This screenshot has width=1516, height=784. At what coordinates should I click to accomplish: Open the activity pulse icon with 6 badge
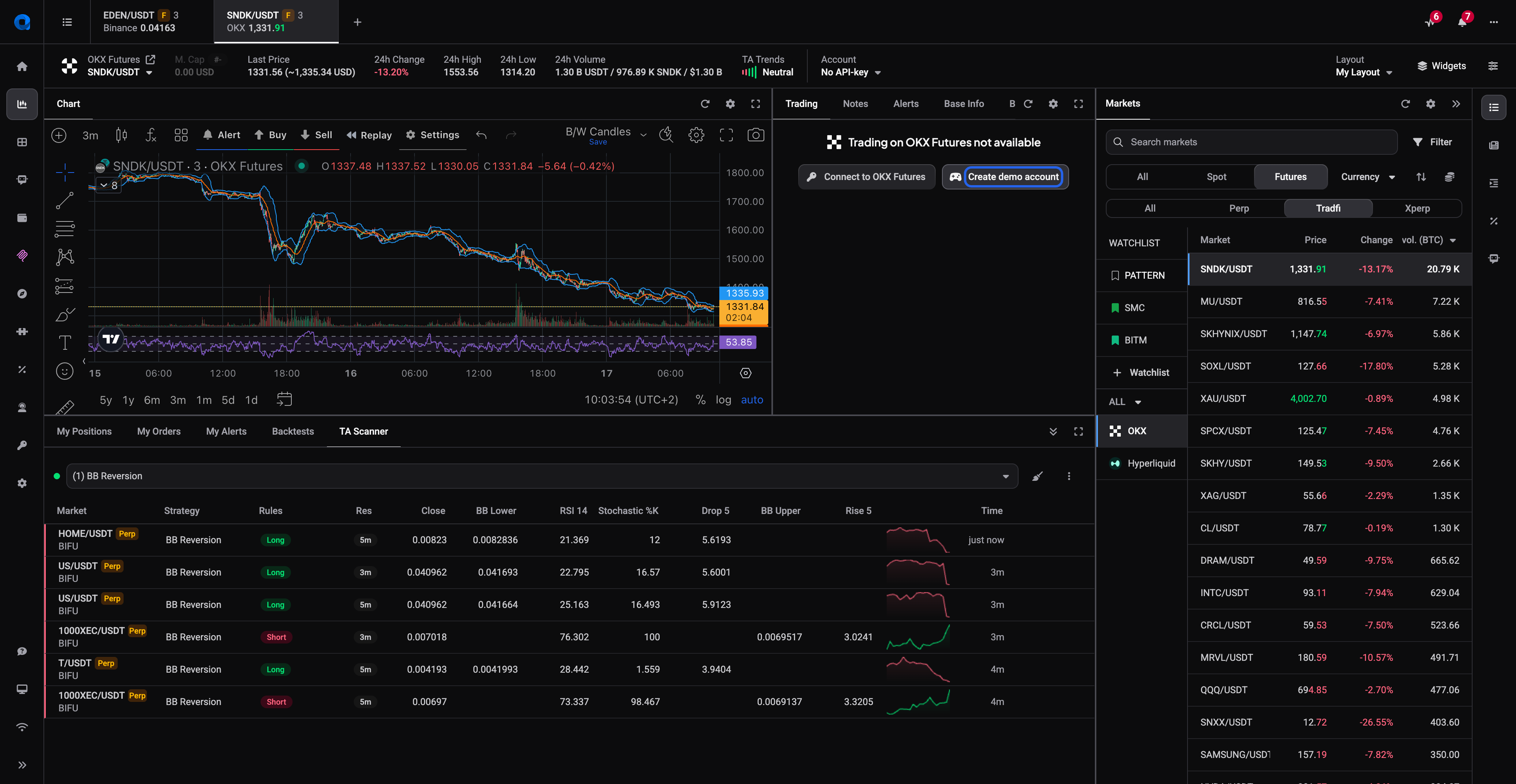[1431, 22]
